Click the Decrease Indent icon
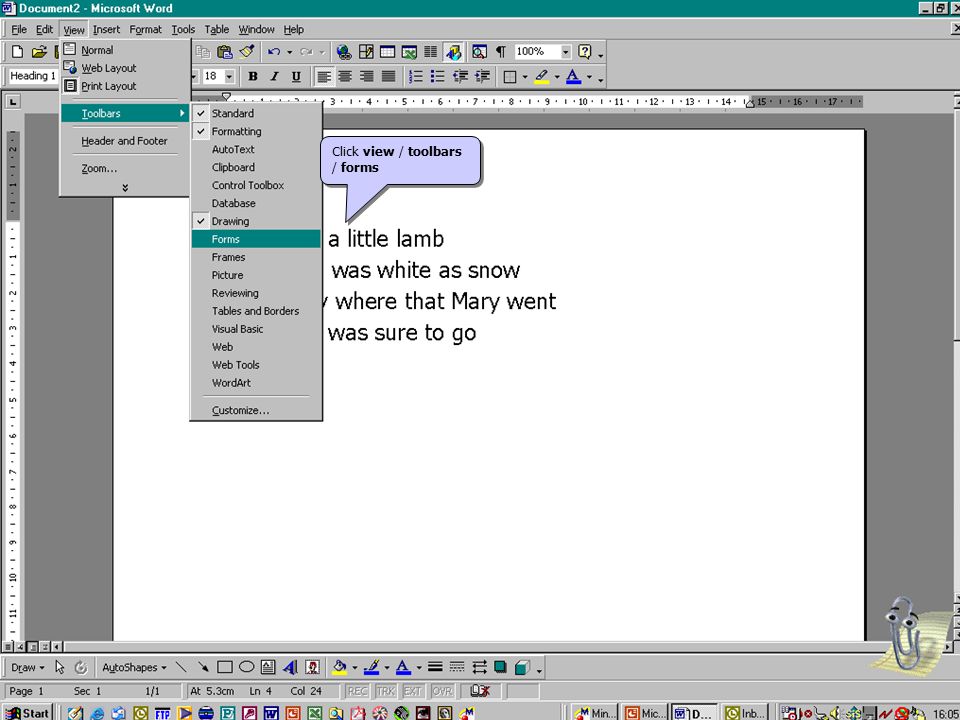 [460, 77]
